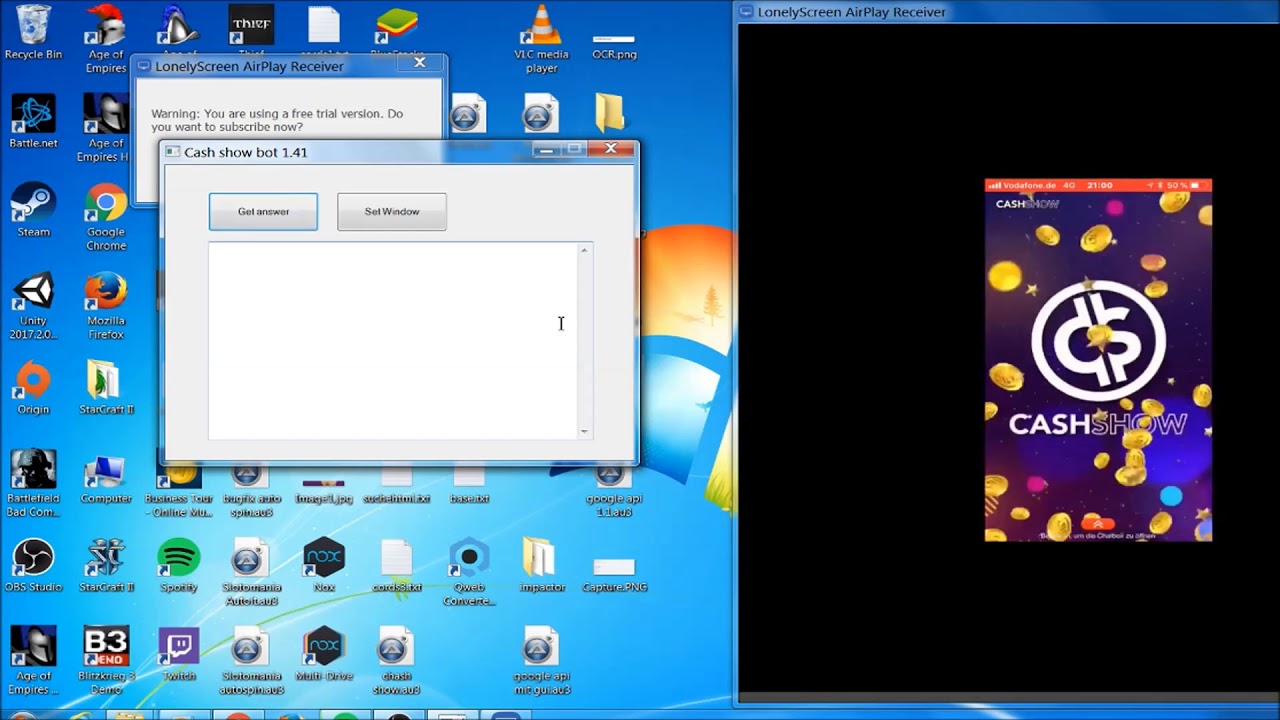
Task: Select the suchehtml.txt file
Action: point(396,486)
